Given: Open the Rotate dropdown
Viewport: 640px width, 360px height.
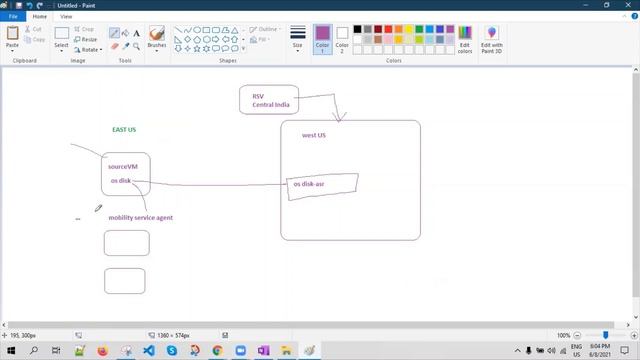Looking at the screenshot, I should point(88,50).
